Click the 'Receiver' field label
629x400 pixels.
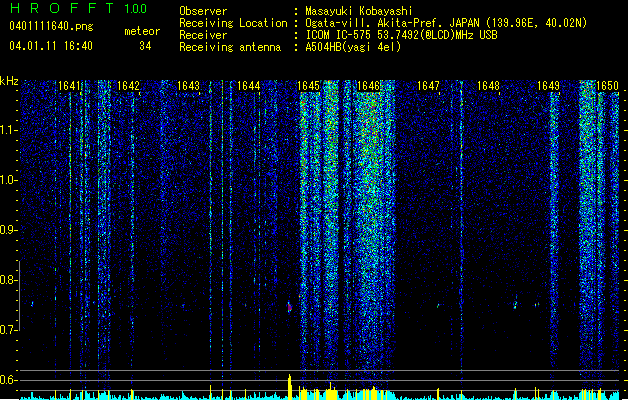203,35
